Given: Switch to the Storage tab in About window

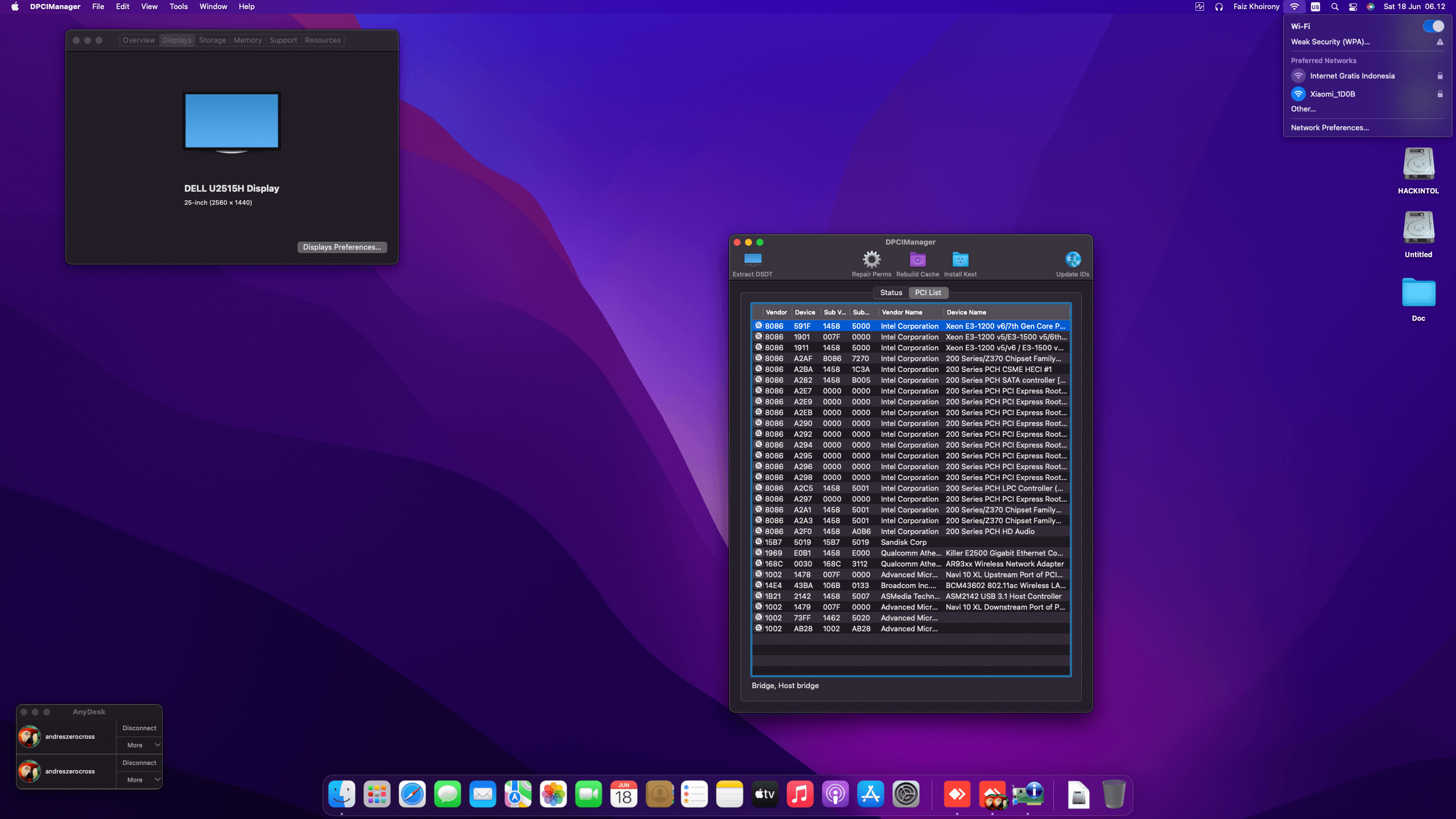Looking at the screenshot, I should (x=212, y=40).
